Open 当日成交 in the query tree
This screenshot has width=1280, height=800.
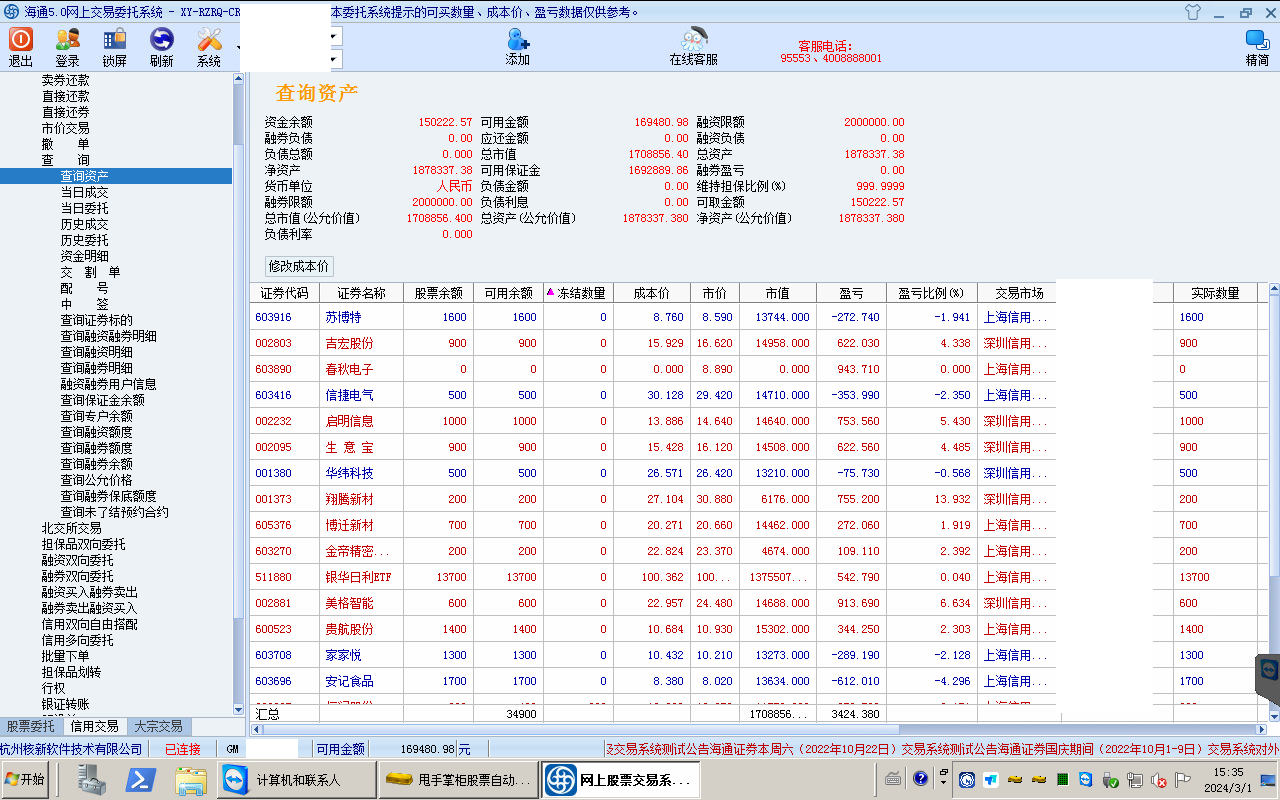coord(84,192)
